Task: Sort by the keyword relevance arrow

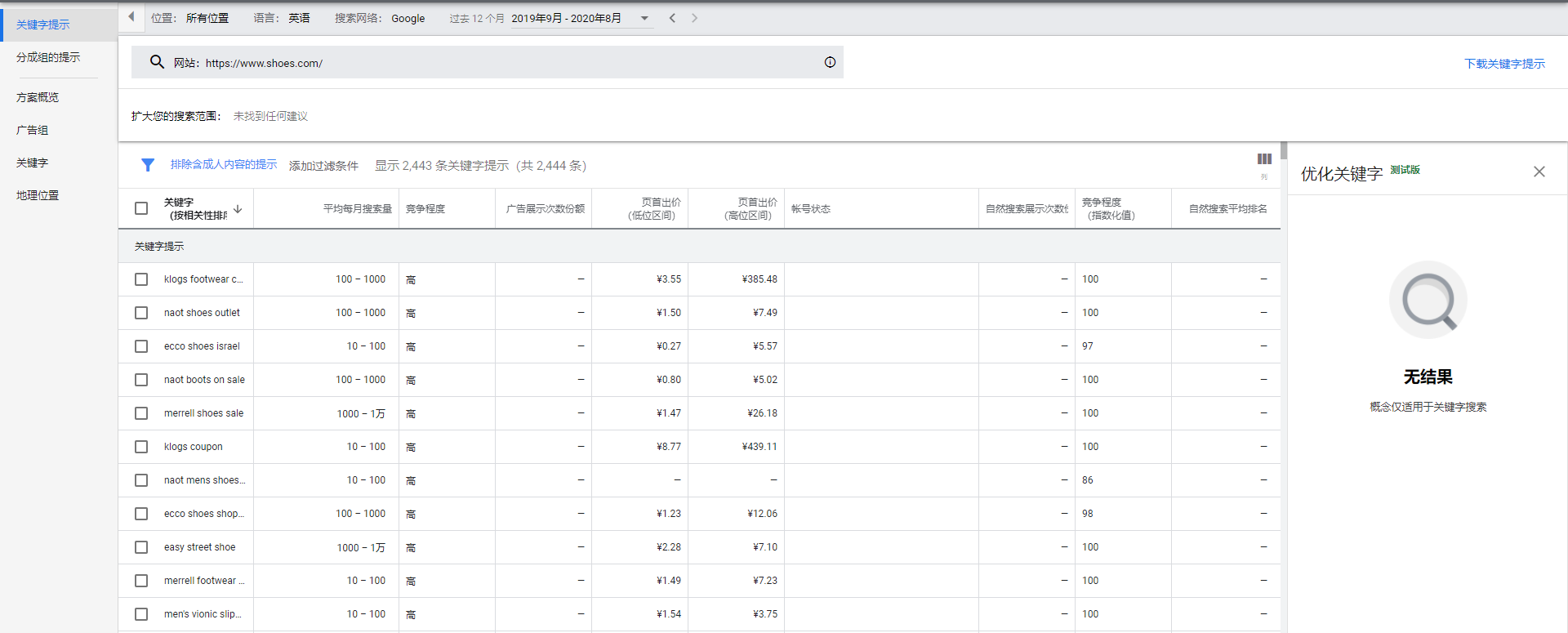Action: coord(238,209)
